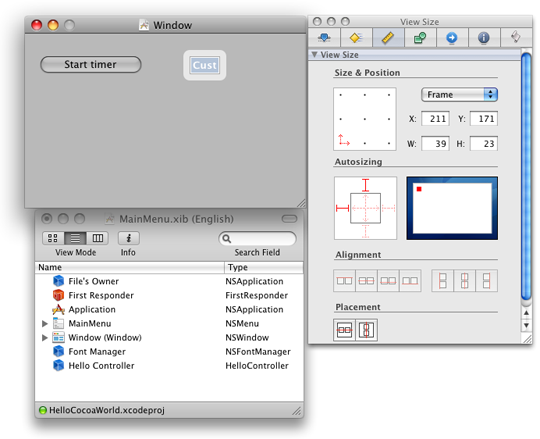Viewport: 540px width, 439px height.
Task: Select the Size ruler inspector tab
Action: click(x=388, y=38)
